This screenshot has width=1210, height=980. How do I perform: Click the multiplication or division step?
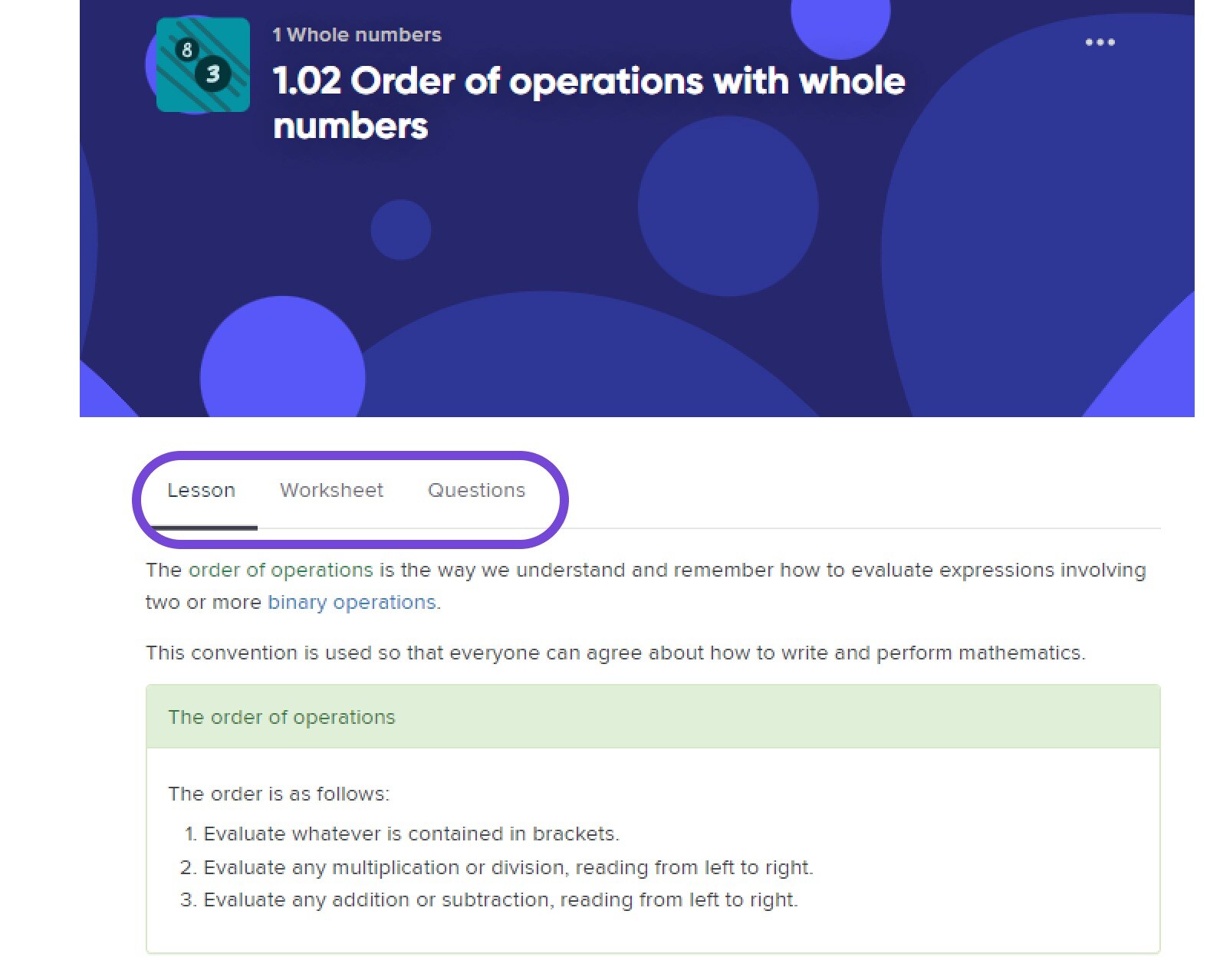(x=508, y=868)
